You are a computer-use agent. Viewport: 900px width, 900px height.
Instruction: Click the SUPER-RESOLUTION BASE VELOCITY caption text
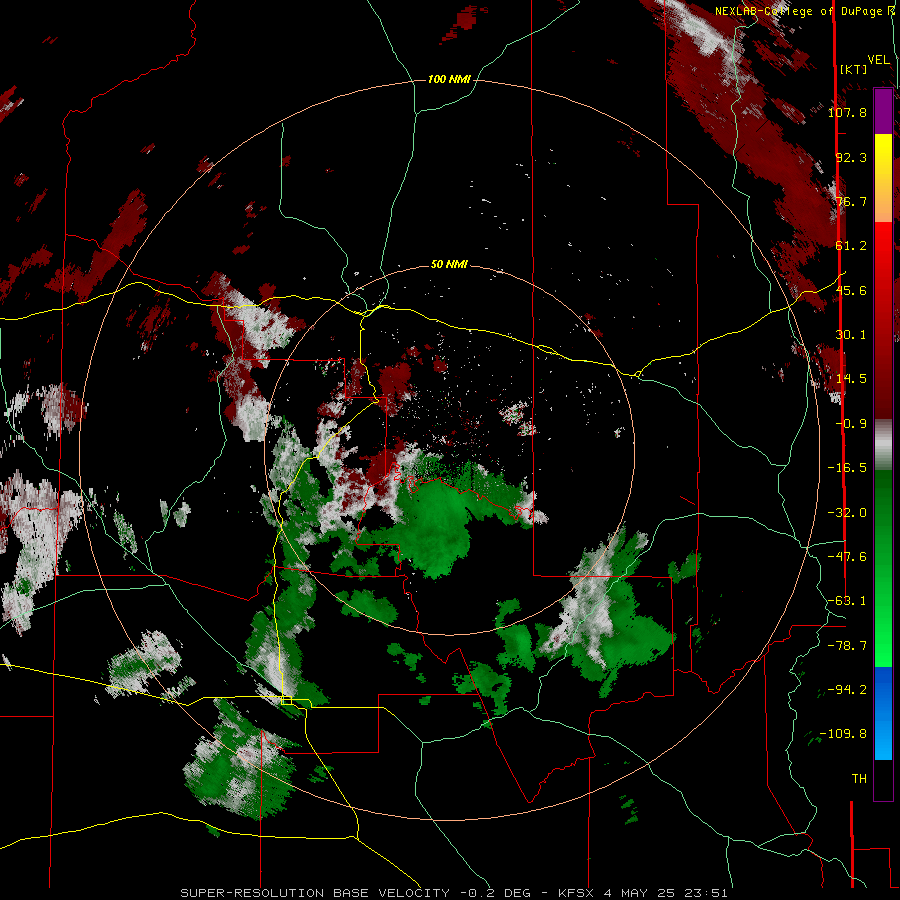[x=315, y=893]
